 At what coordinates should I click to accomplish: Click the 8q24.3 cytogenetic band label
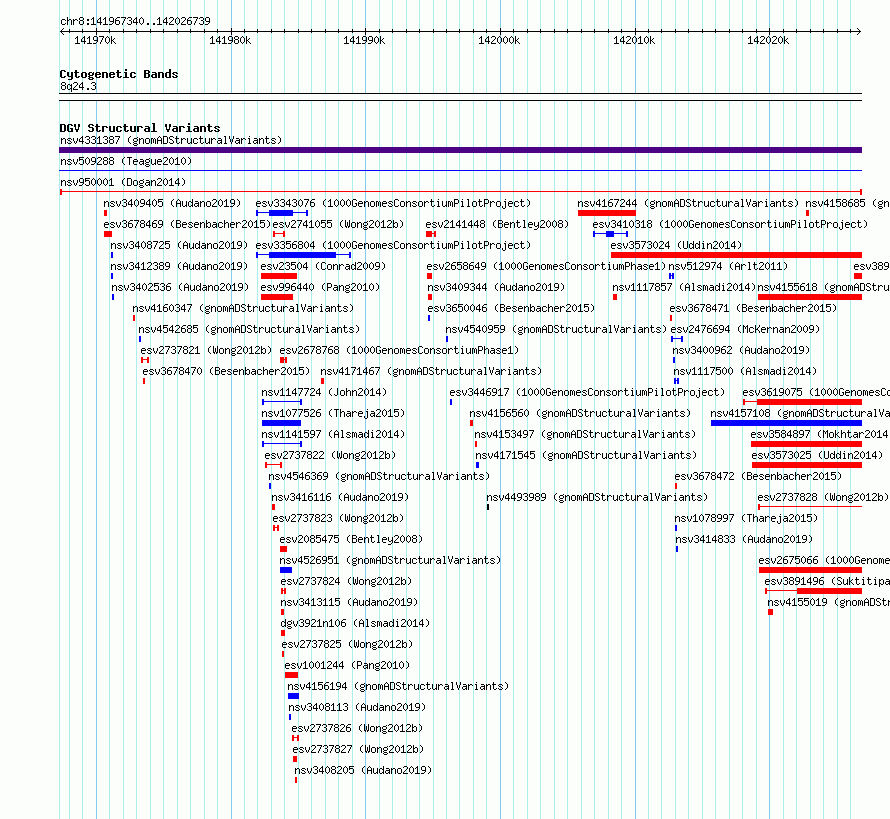pyautogui.click(x=78, y=86)
